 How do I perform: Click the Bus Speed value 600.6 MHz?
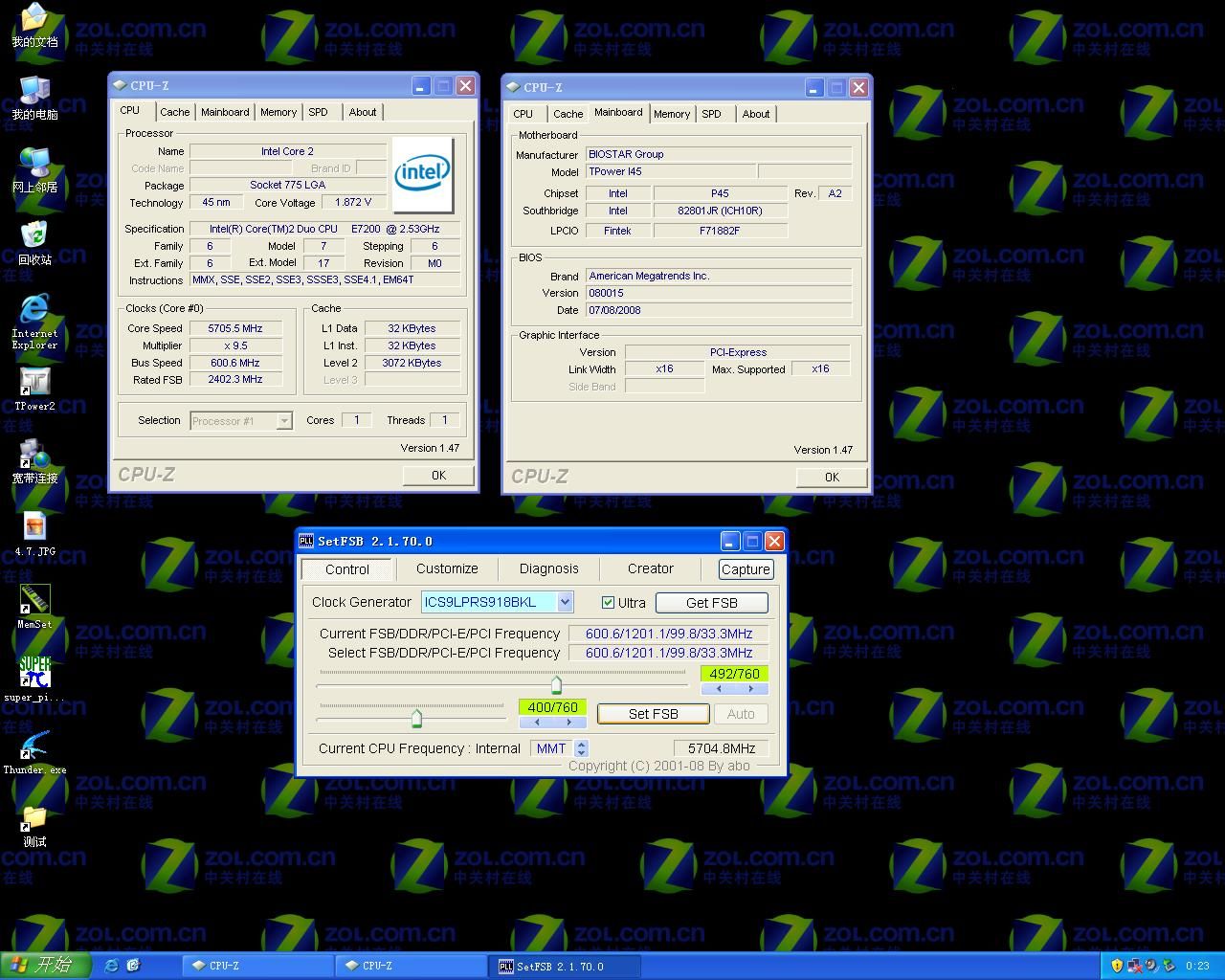point(235,363)
